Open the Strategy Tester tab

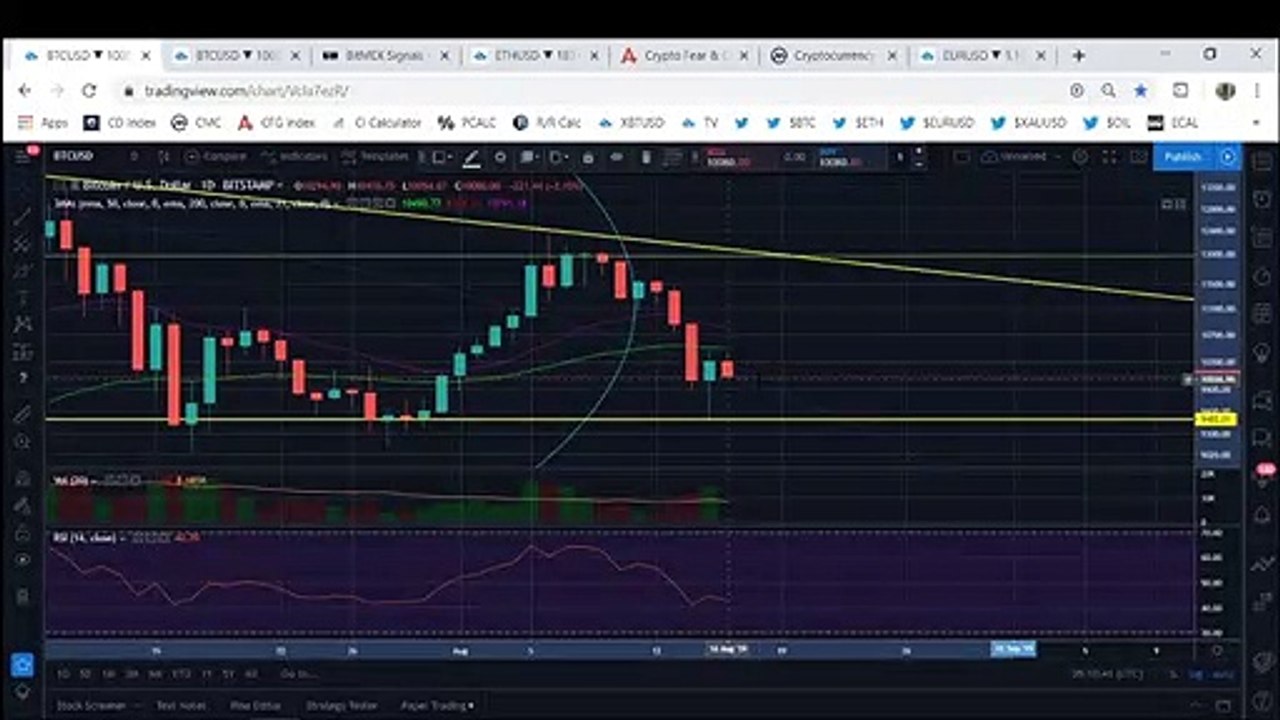[342, 705]
